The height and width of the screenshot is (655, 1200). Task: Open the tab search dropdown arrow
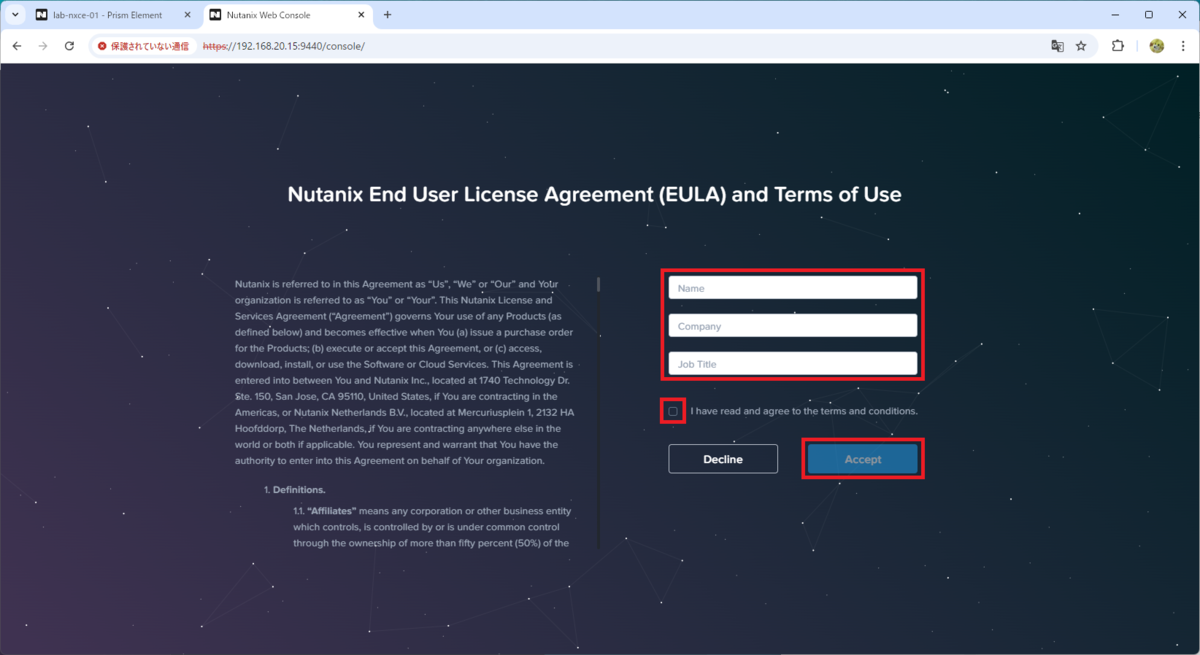(x=15, y=15)
